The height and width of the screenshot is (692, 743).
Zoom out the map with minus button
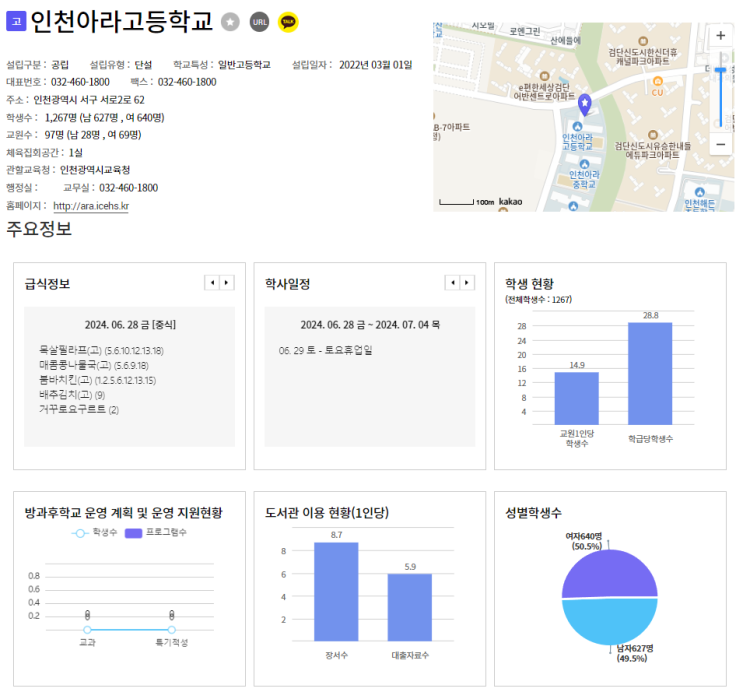[x=721, y=144]
